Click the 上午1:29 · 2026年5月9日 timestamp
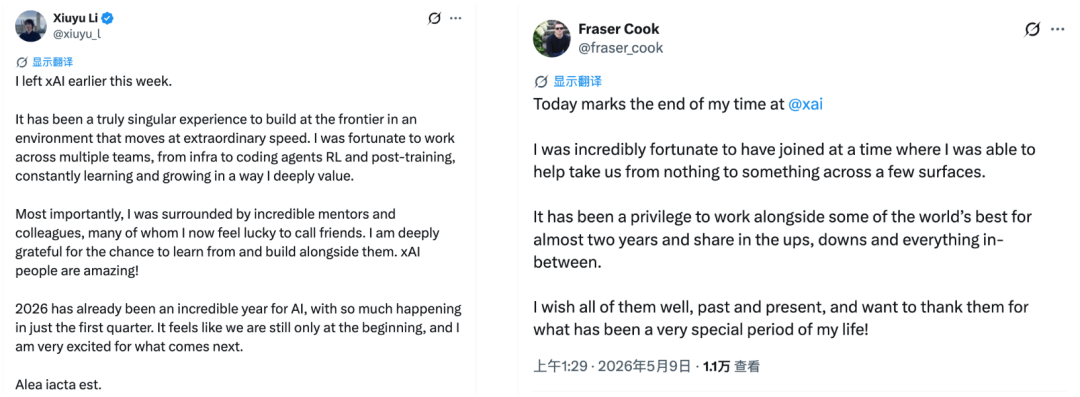 [616, 367]
